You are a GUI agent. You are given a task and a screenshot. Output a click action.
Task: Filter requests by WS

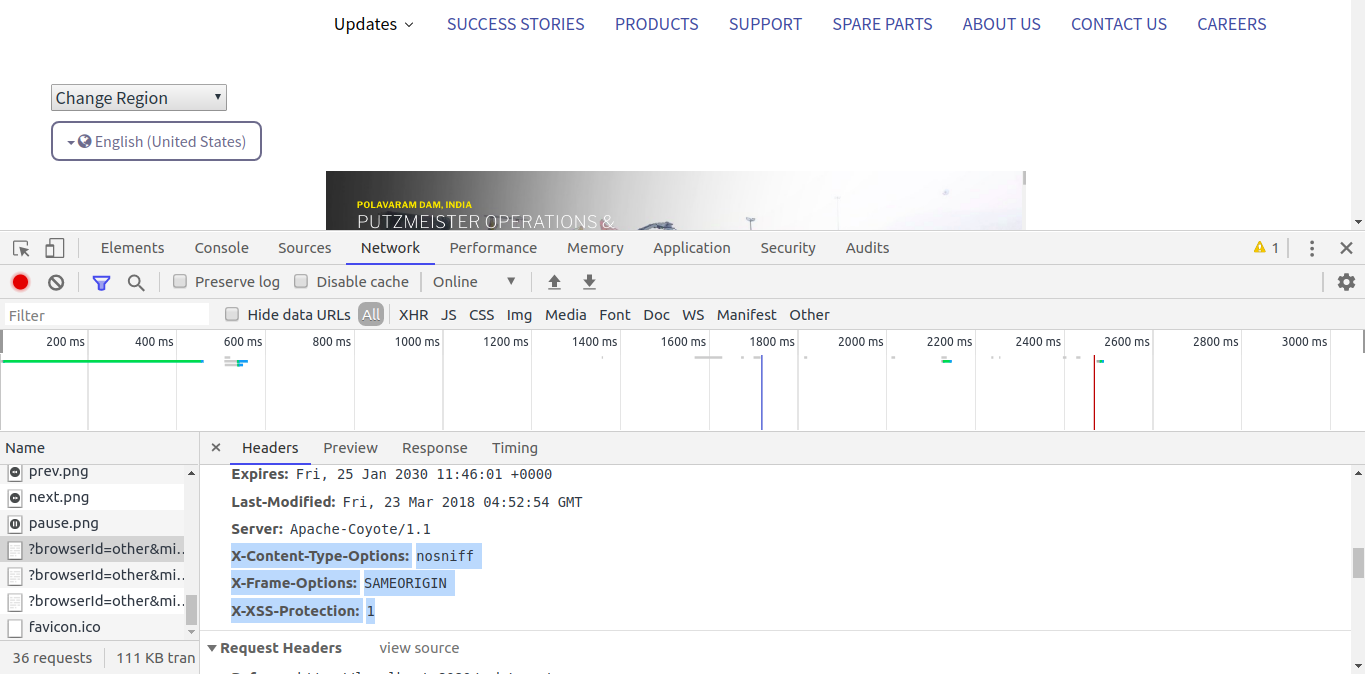click(693, 314)
